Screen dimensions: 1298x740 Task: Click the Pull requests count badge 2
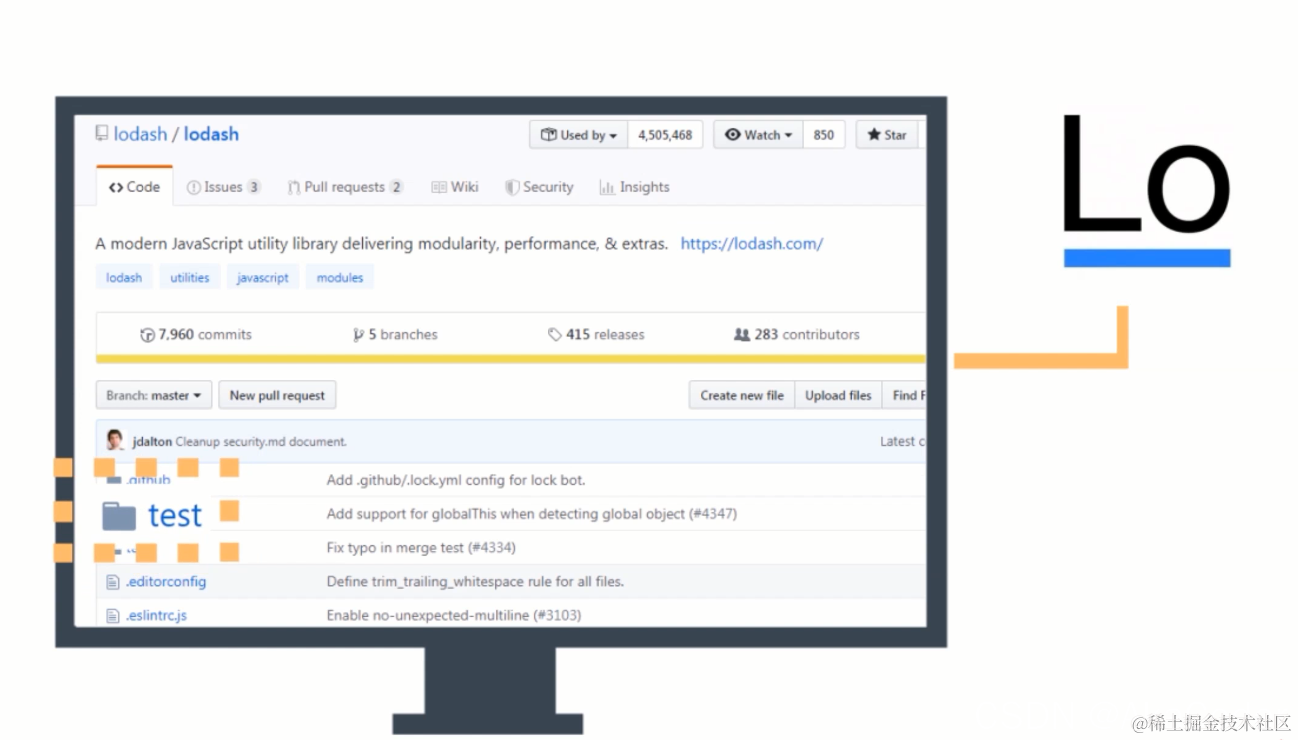pos(396,187)
